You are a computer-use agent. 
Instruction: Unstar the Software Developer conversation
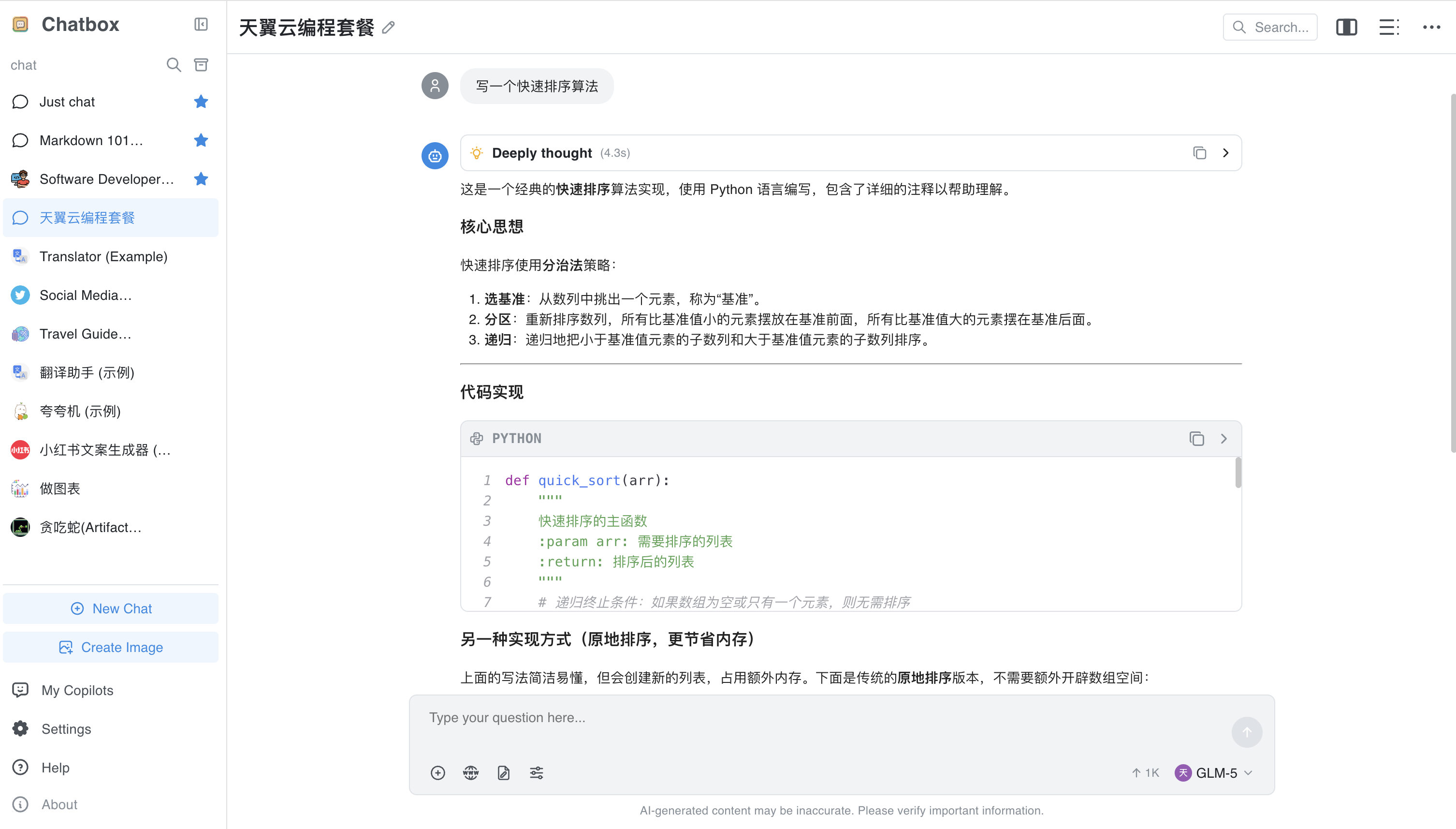201,179
